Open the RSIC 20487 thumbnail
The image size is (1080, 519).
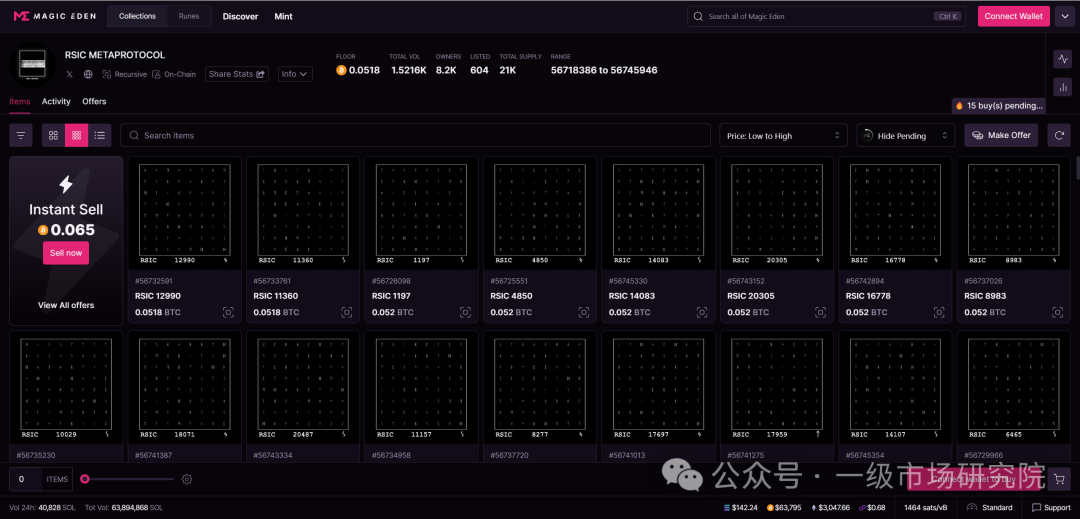pos(303,388)
